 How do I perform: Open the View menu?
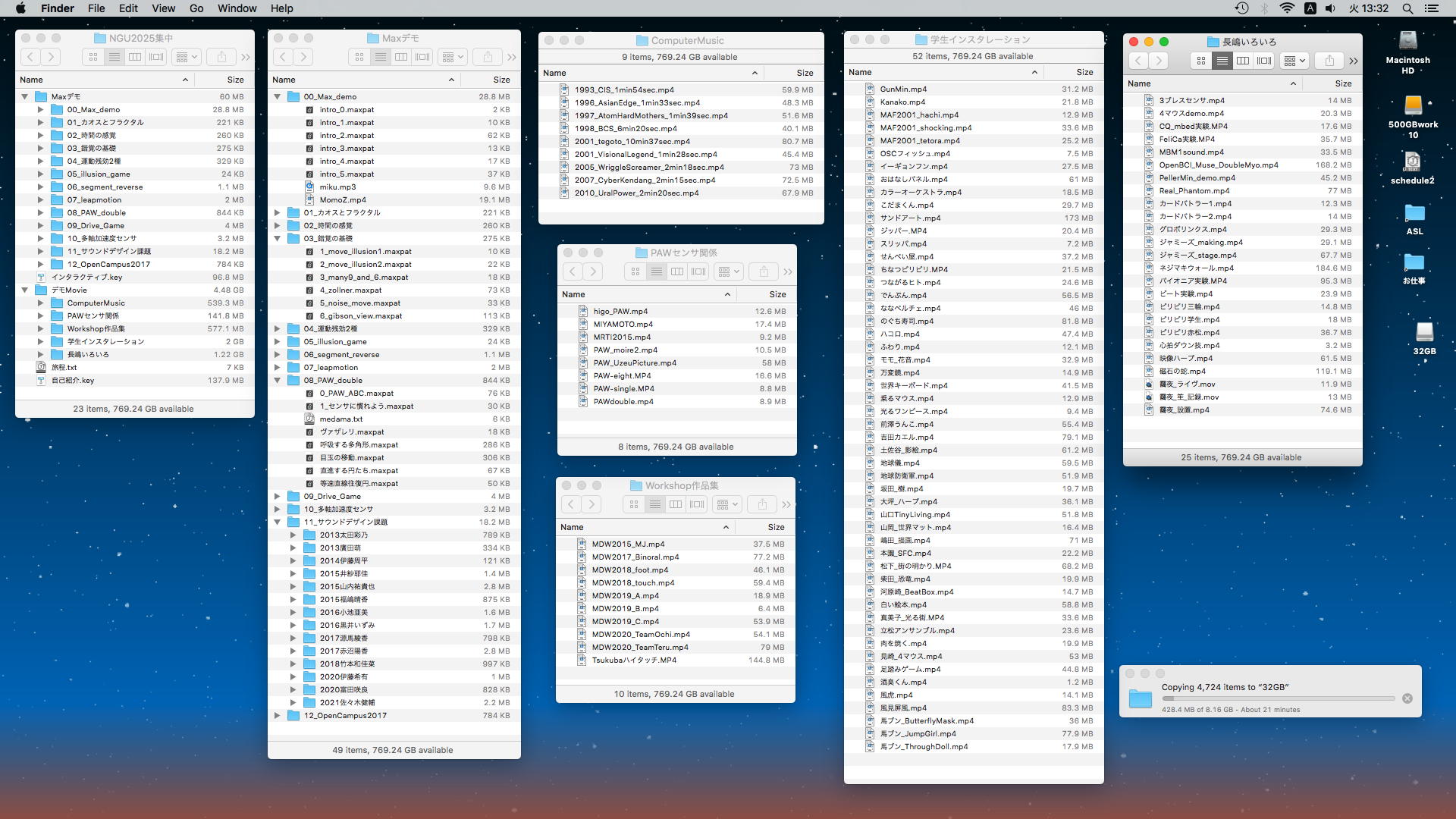163,8
